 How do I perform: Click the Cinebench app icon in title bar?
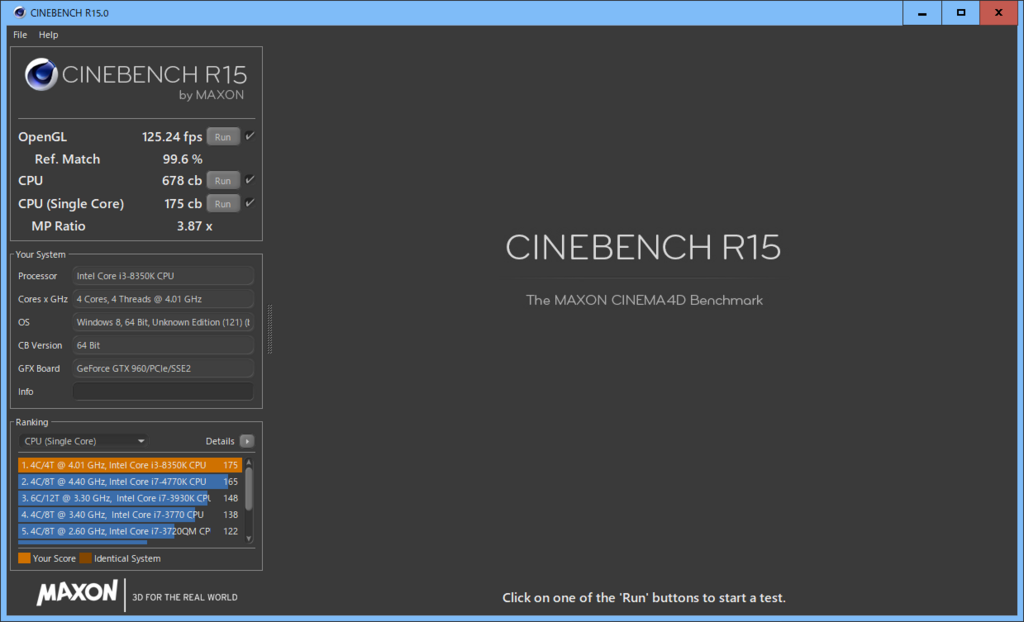pos(20,12)
